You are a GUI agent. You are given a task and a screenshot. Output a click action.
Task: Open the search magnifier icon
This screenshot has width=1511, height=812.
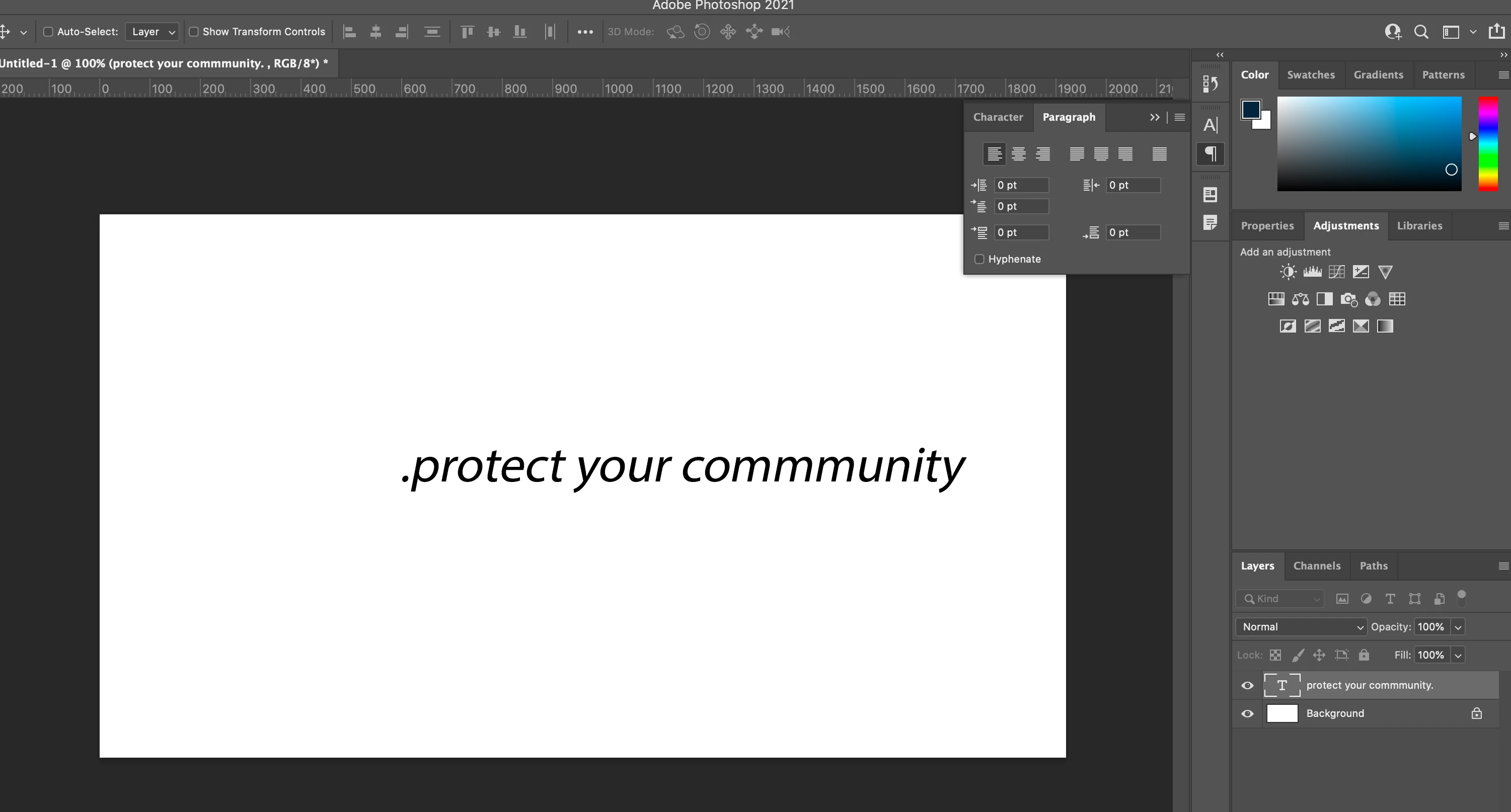pos(1421,32)
